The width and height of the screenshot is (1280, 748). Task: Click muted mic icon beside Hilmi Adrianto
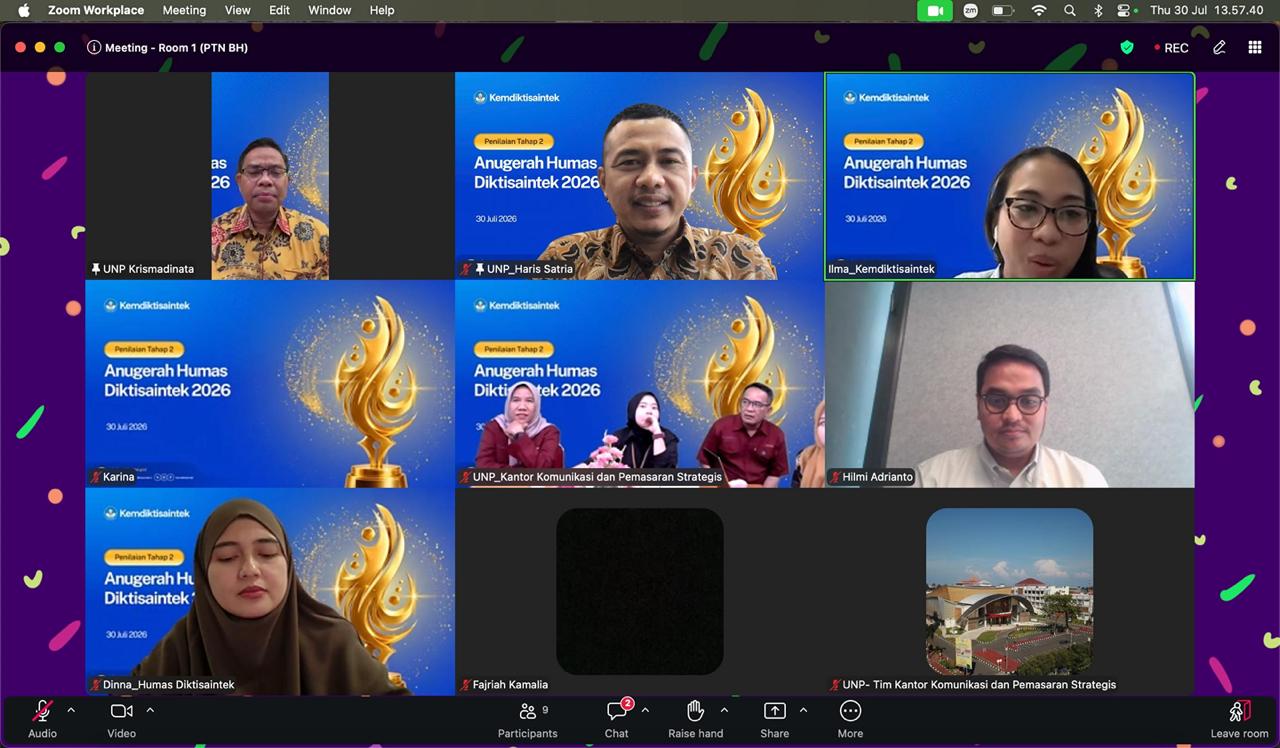click(x=835, y=477)
